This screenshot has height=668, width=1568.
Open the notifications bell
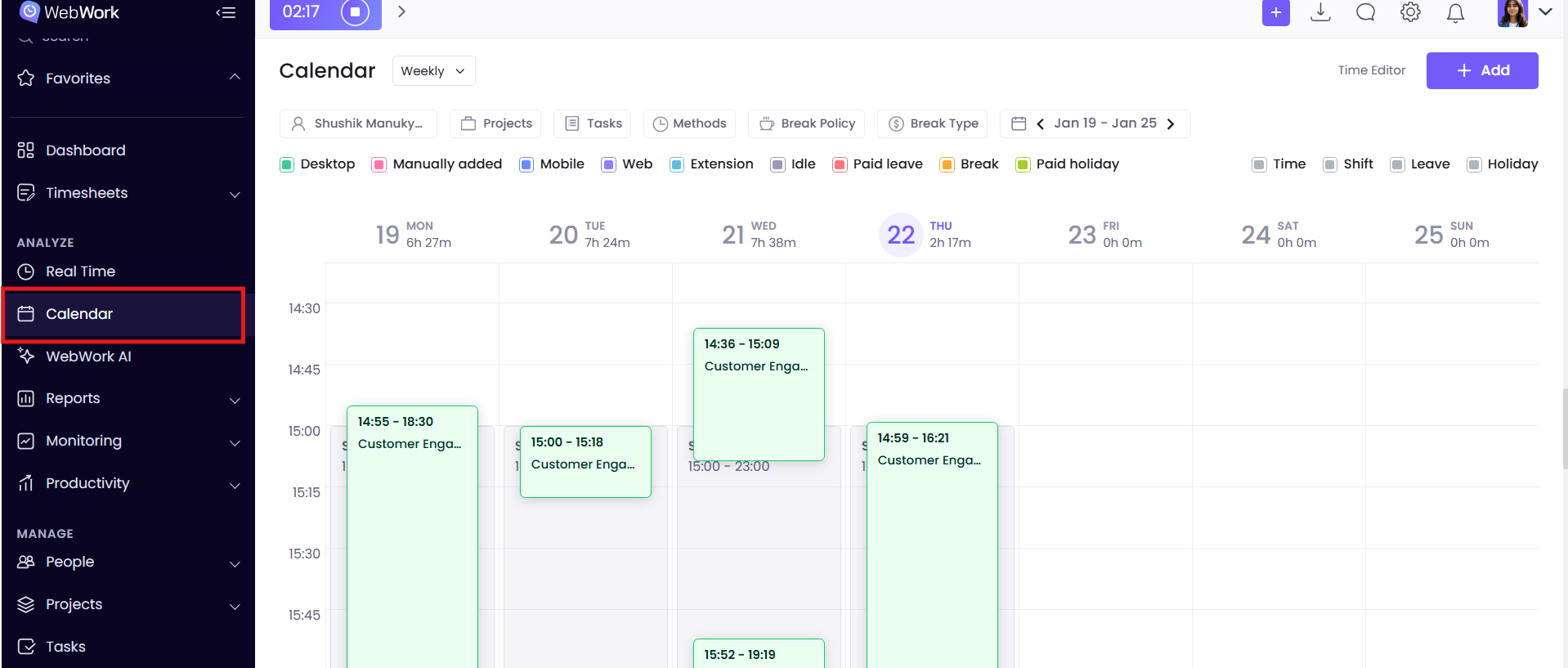click(1455, 13)
